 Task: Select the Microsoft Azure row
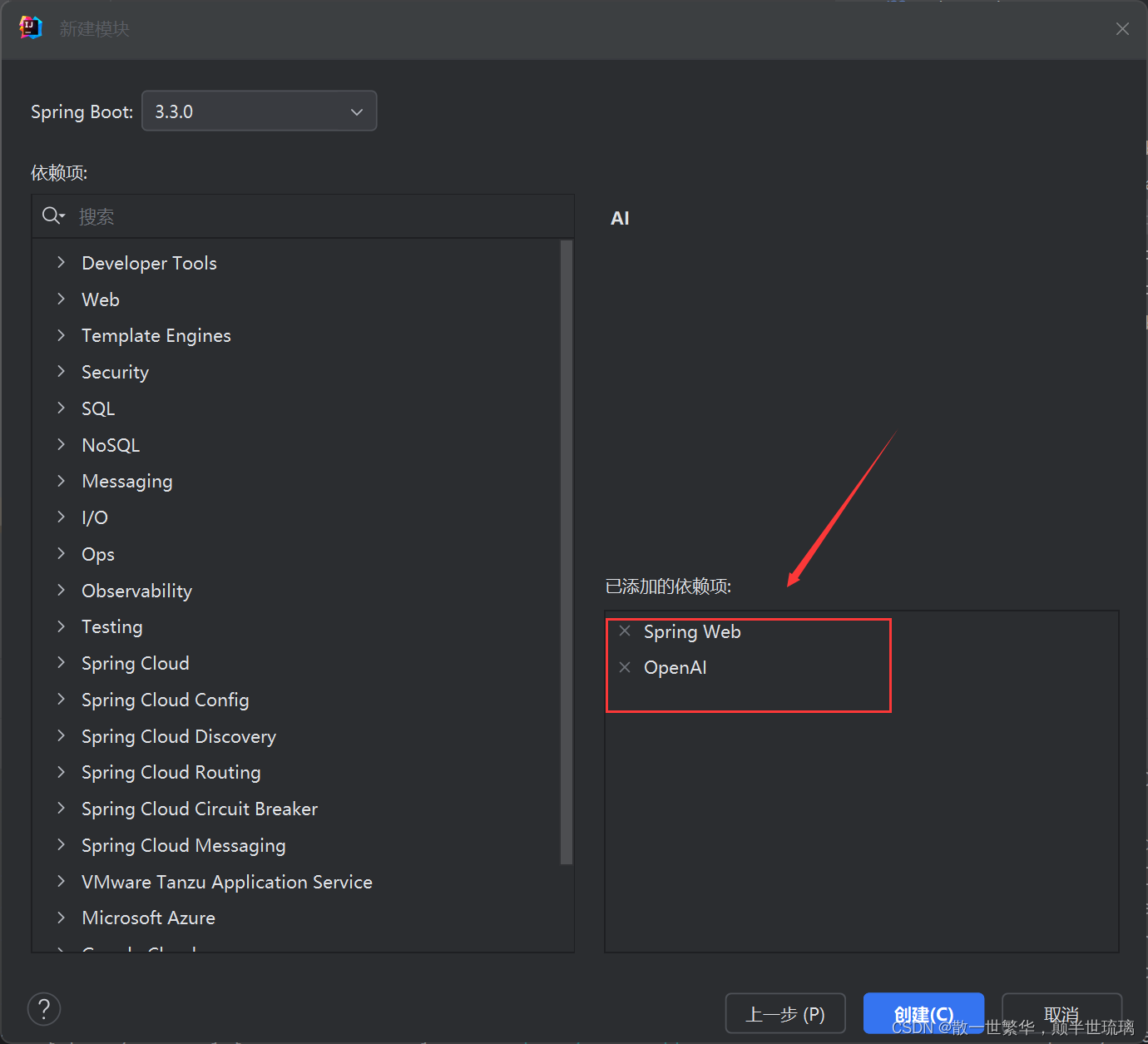click(x=297, y=918)
